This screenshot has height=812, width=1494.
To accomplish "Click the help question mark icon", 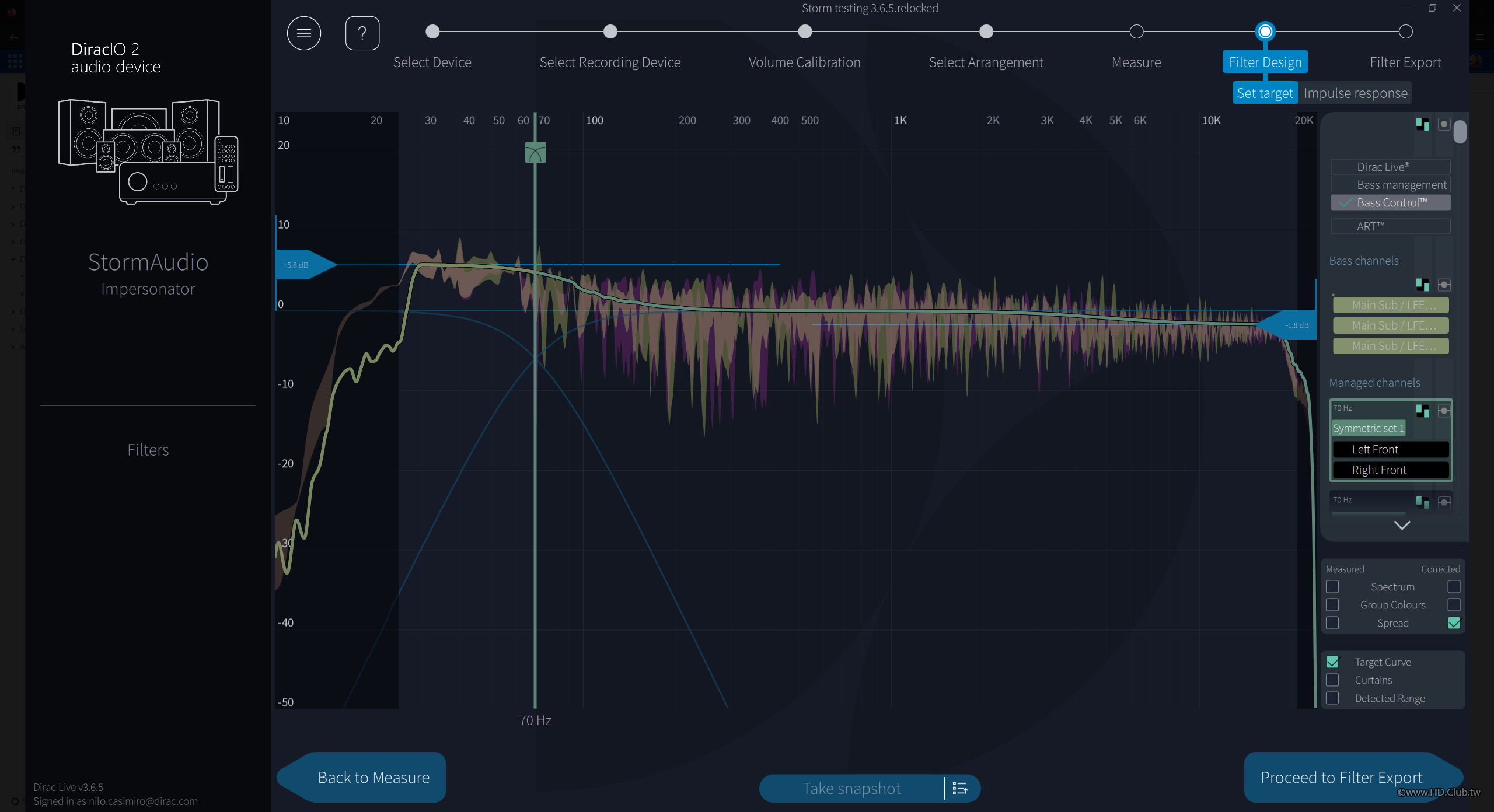I will 362,33.
